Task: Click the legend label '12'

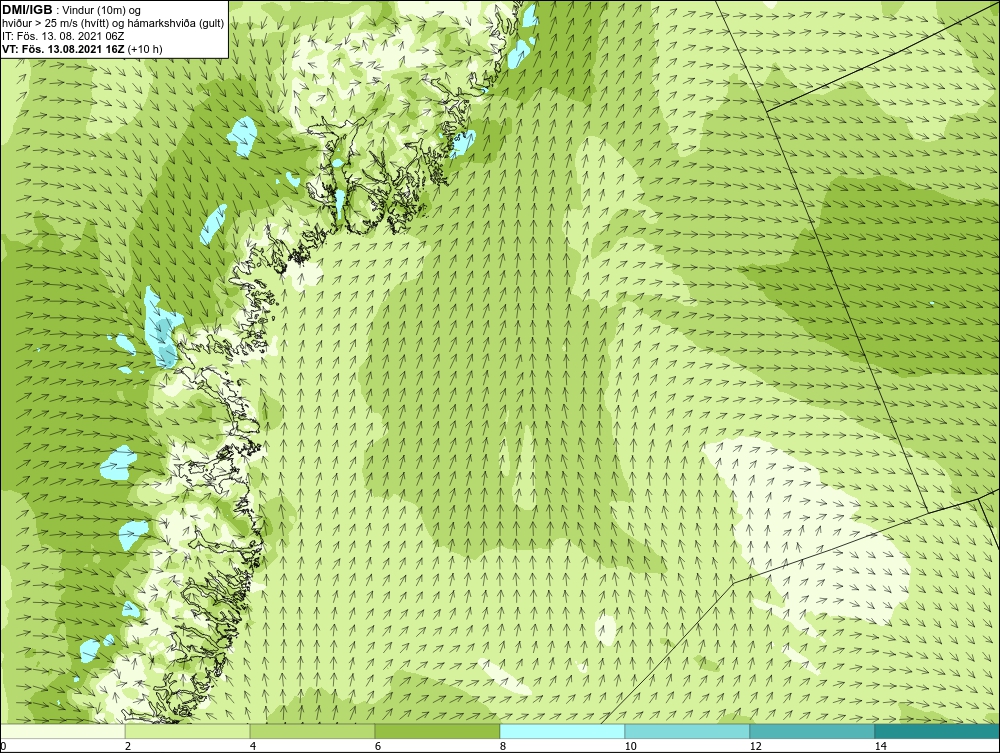Action: [x=756, y=746]
